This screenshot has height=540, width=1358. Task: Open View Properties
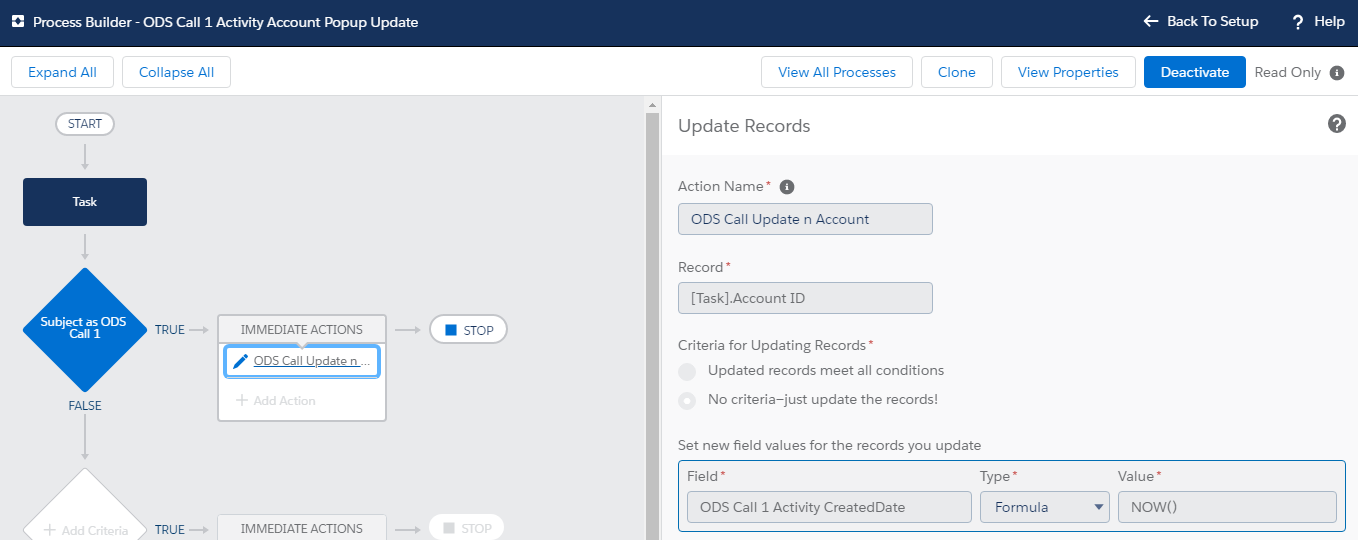[x=1067, y=72]
